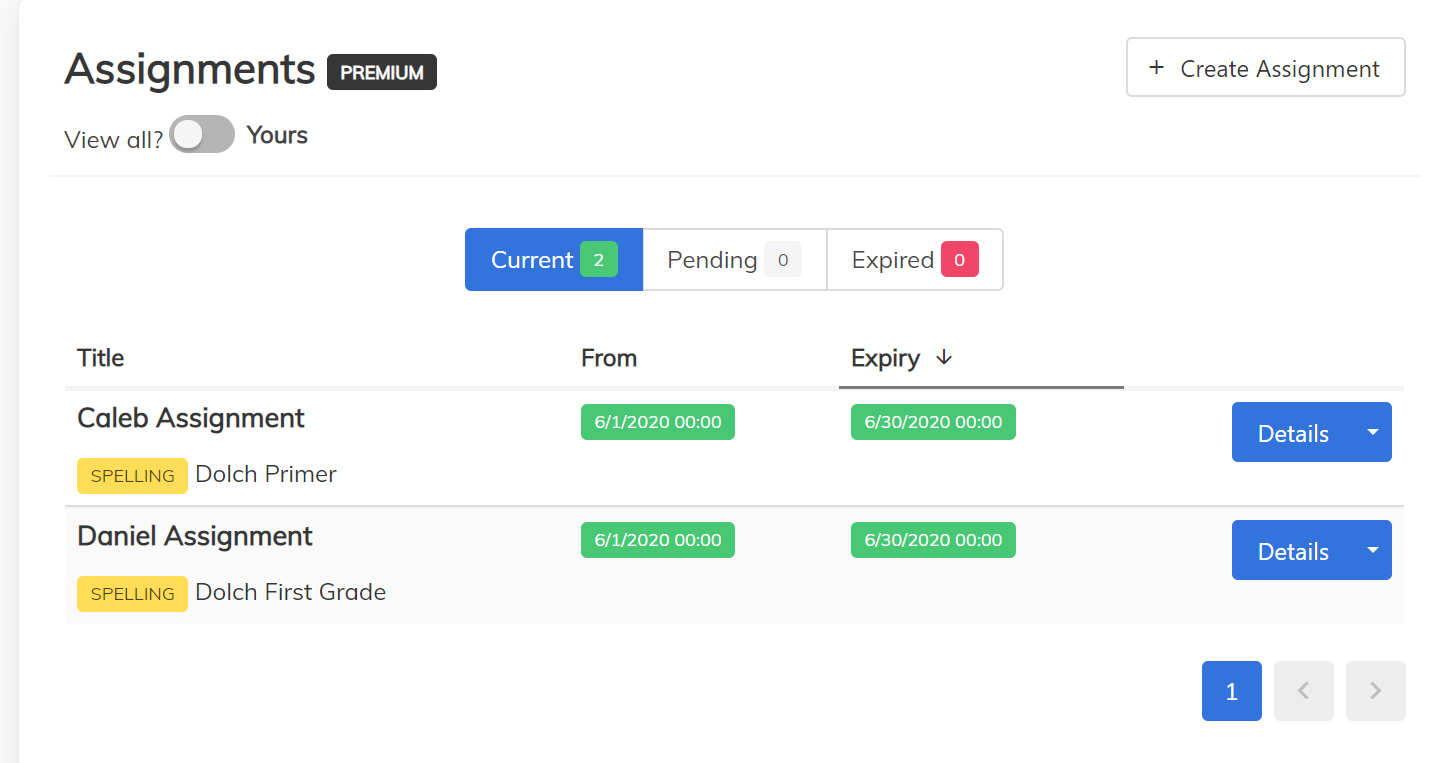
Task: Click the PREMIUM badge
Action: 382,72
